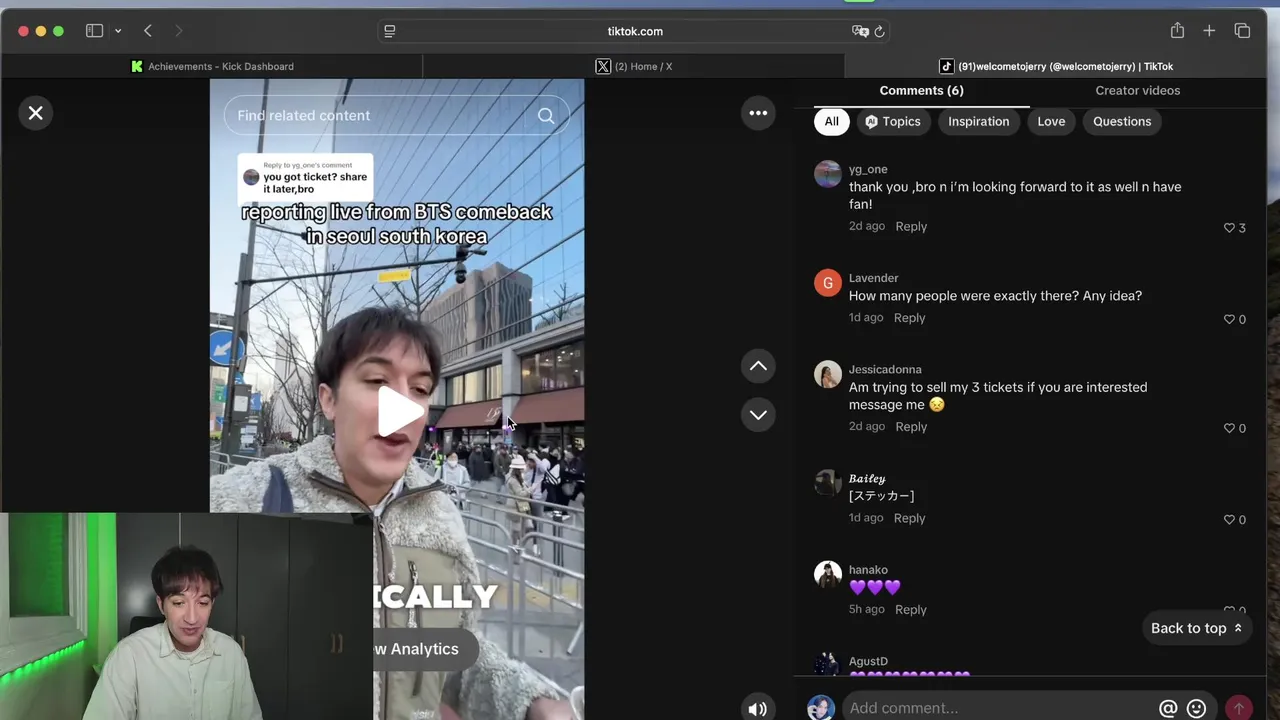The height and width of the screenshot is (720, 1280).
Task: Filter comments by Topics
Action: click(x=892, y=121)
